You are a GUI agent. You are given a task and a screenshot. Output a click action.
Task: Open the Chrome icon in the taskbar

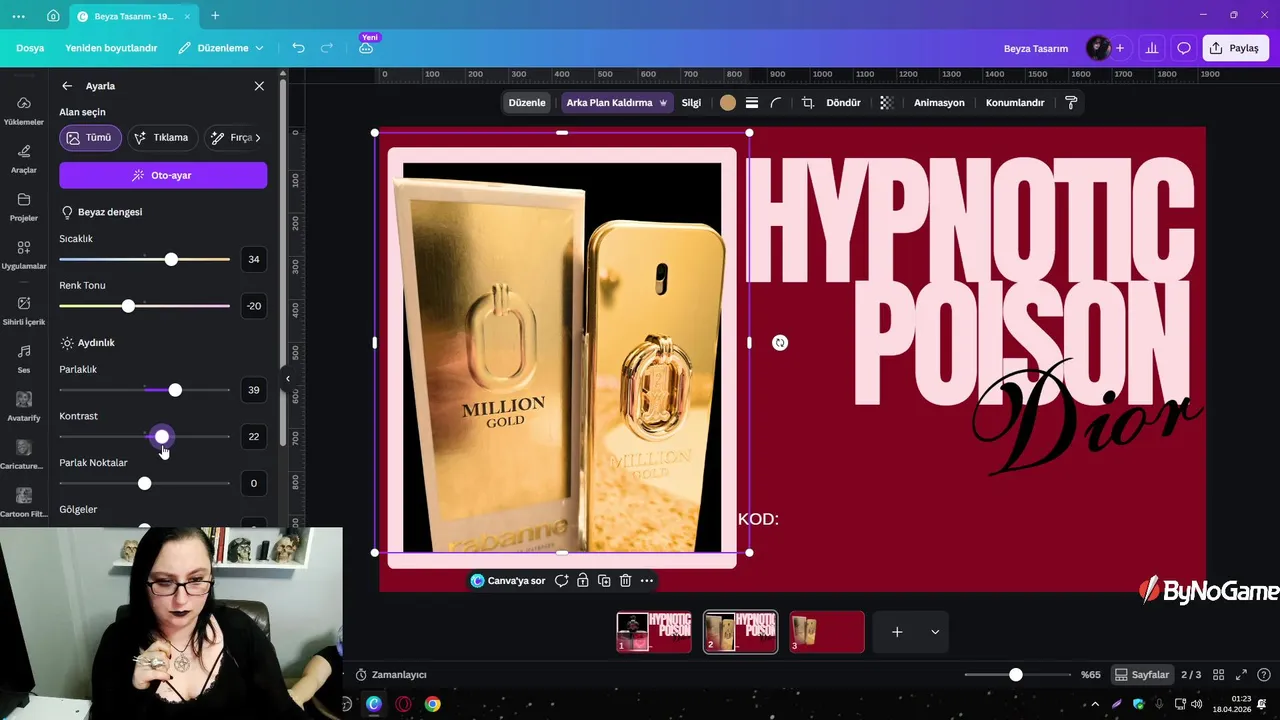pos(432,704)
